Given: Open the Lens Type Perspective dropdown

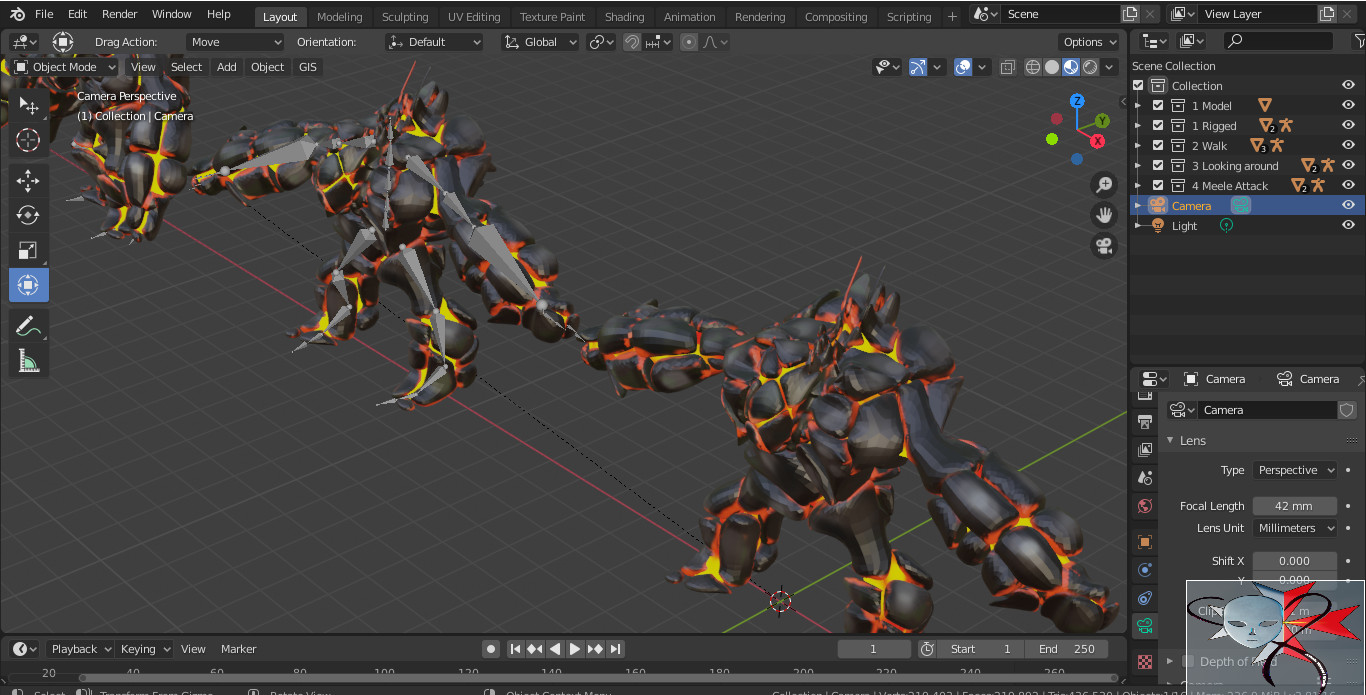Looking at the screenshot, I should coord(1295,470).
